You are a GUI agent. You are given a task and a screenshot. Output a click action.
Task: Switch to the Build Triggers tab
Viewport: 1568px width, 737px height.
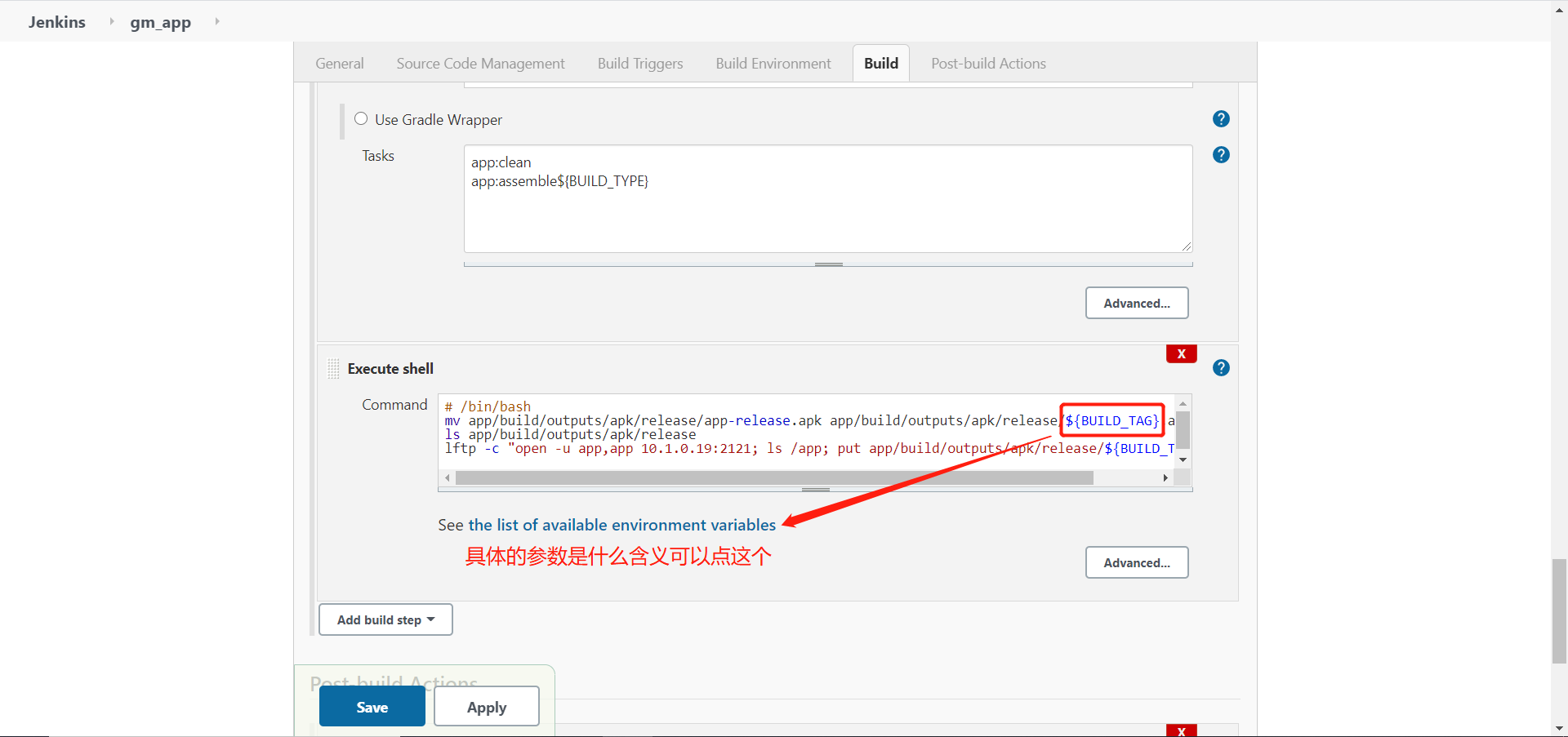(x=640, y=63)
